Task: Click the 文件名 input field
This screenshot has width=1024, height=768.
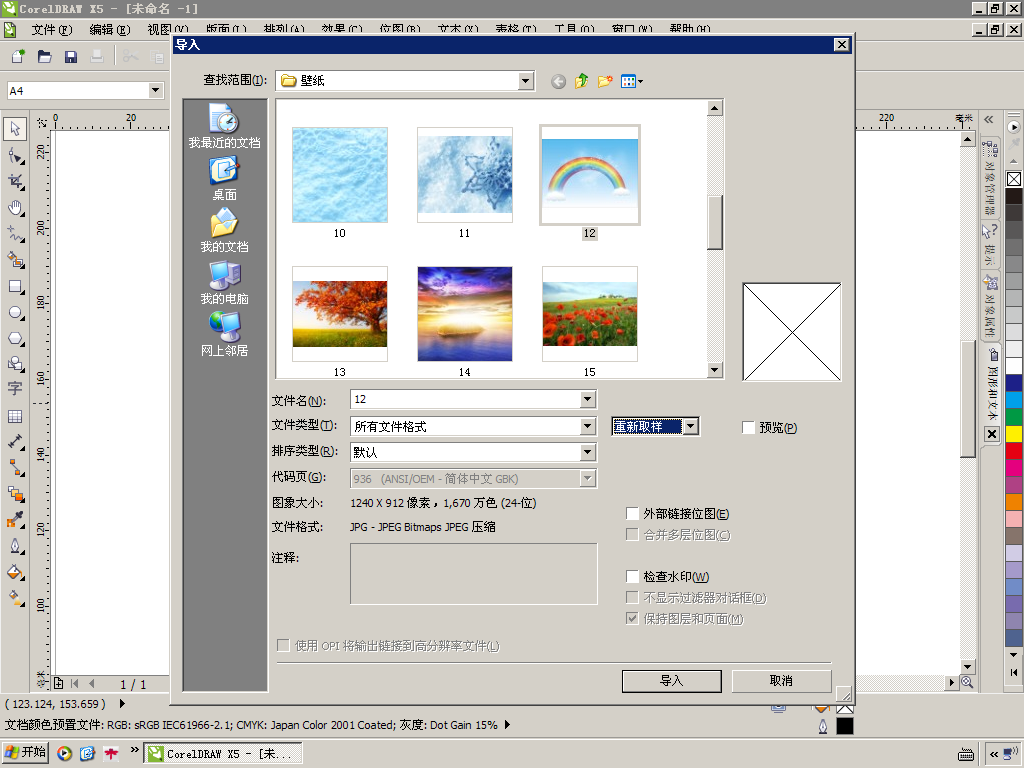Action: coord(466,399)
